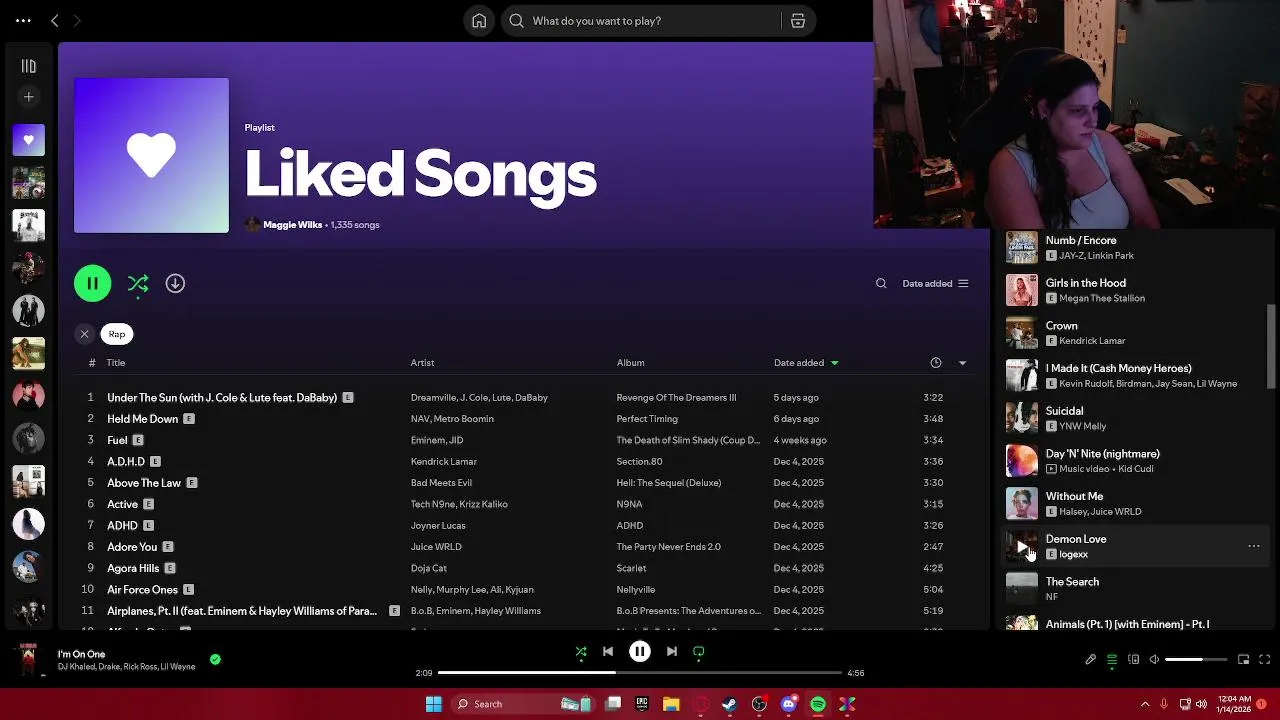The image size is (1280, 720).
Task: Skip to the next track
Action: click(x=672, y=652)
